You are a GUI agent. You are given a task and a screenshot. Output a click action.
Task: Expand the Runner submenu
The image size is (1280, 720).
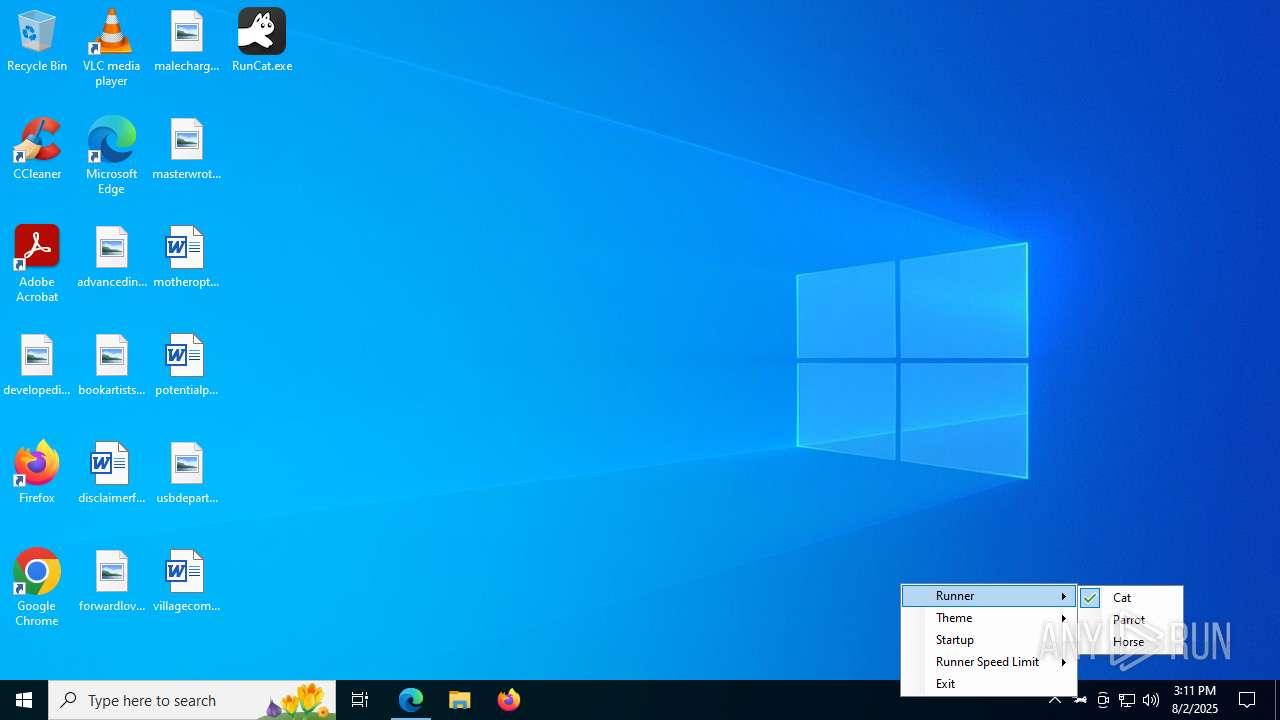click(989, 596)
